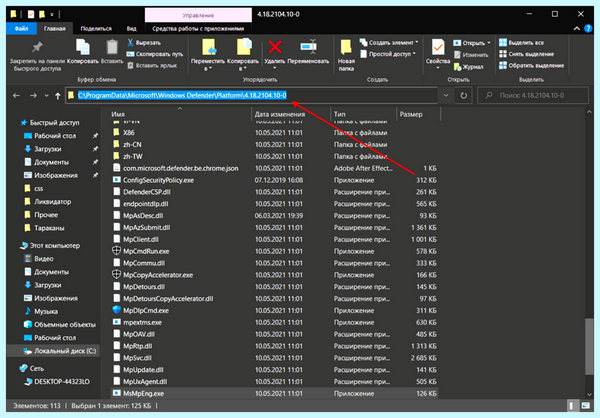Image resolution: width=600 pixels, height=418 pixels.
Task: Click the red Delete X icon
Action: click(275, 47)
